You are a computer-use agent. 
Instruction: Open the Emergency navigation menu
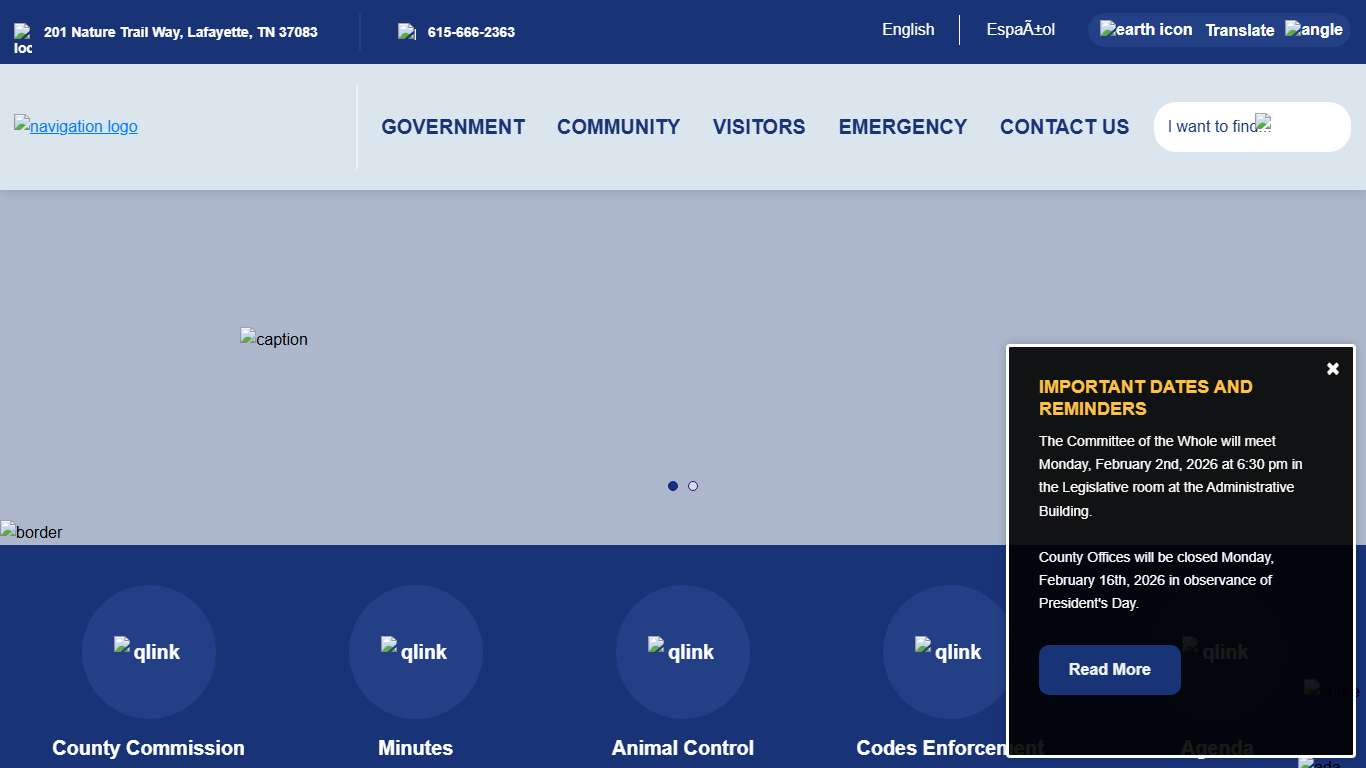(x=902, y=127)
